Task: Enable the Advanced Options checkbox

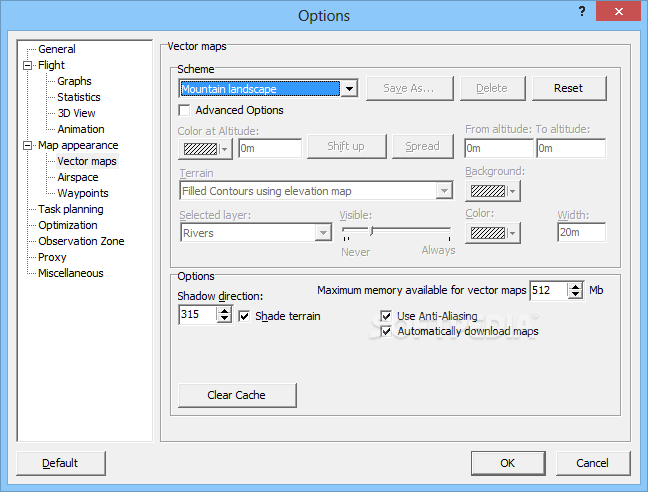Action: coord(184,110)
